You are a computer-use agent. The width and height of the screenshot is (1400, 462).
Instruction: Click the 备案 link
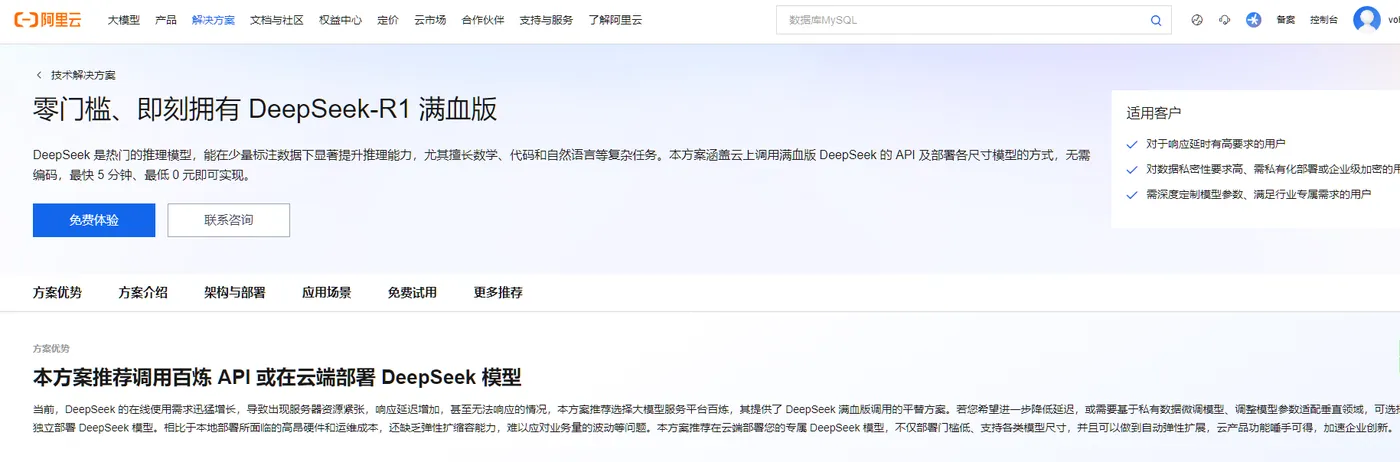pos(1286,20)
